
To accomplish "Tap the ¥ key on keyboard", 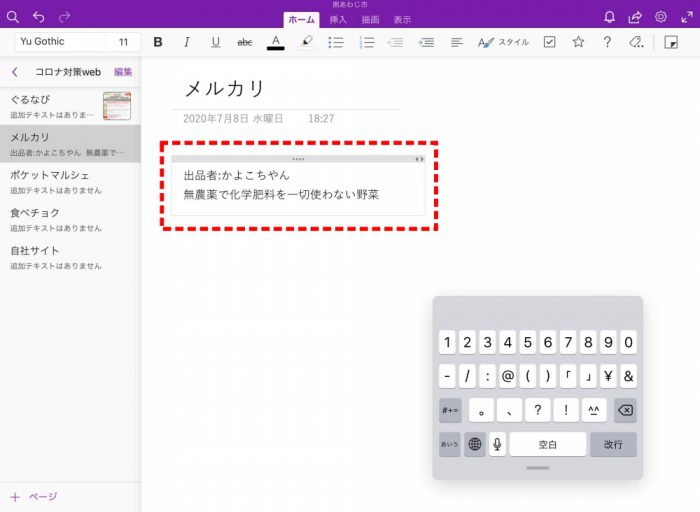I will pos(608,376).
